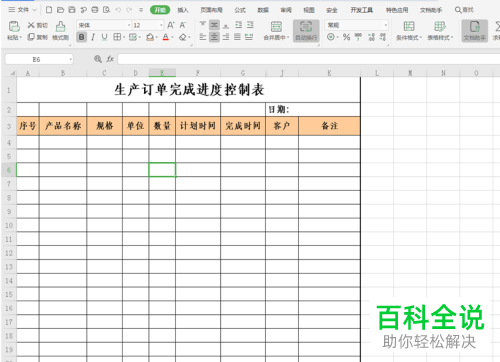Click the Borders icon
This screenshot has width=500, height=362.
117,37
